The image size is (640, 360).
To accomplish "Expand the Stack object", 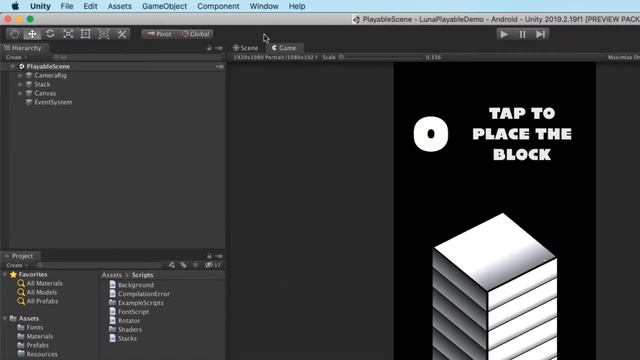I will (20, 84).
